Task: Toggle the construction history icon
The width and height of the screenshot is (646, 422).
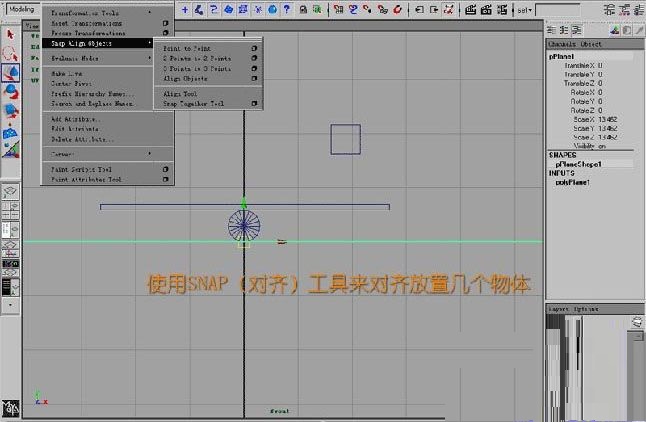Action: point(449,9)
